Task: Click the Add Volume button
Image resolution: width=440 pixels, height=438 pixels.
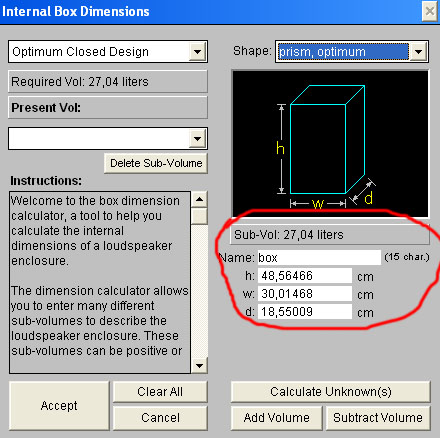Action: point(277,418)
